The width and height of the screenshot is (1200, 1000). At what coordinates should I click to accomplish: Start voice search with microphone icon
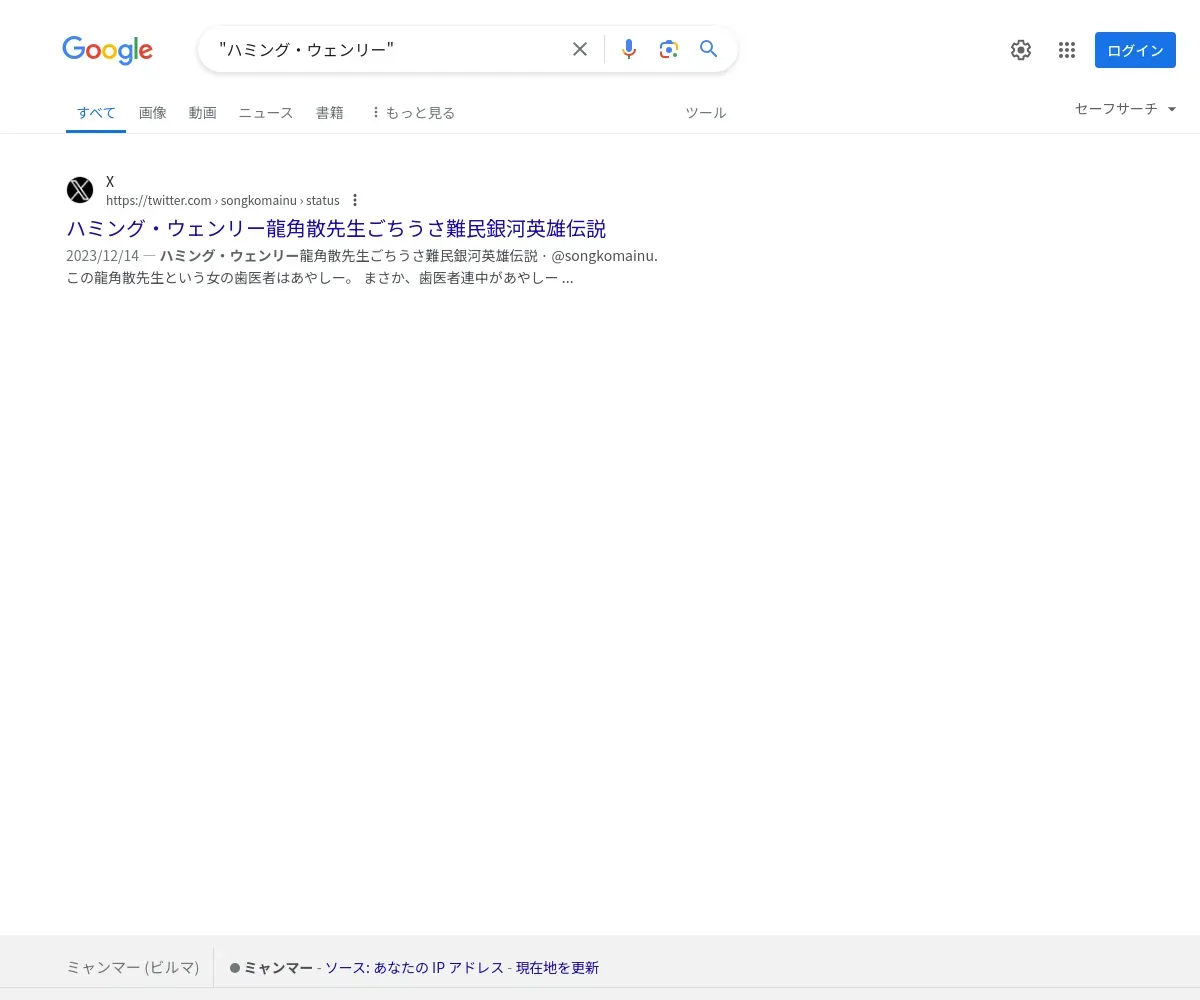coord(628,49)
